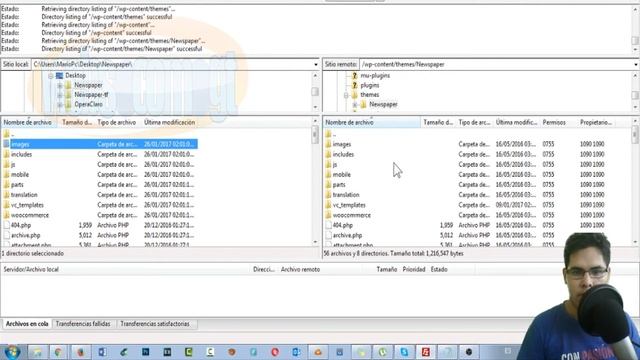Select the includes folder icon in local list
This screenshot has height=360, width=640.
coord(6,154)
